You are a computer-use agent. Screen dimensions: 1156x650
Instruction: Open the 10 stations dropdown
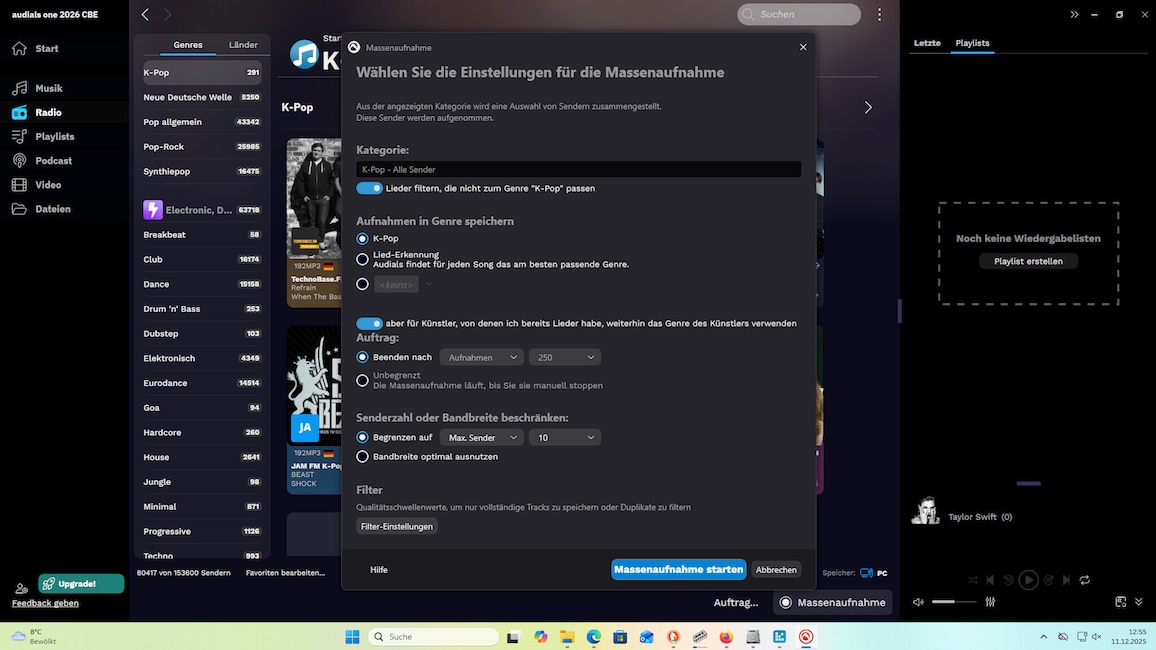pyautogui.click(x=565, y=438)
